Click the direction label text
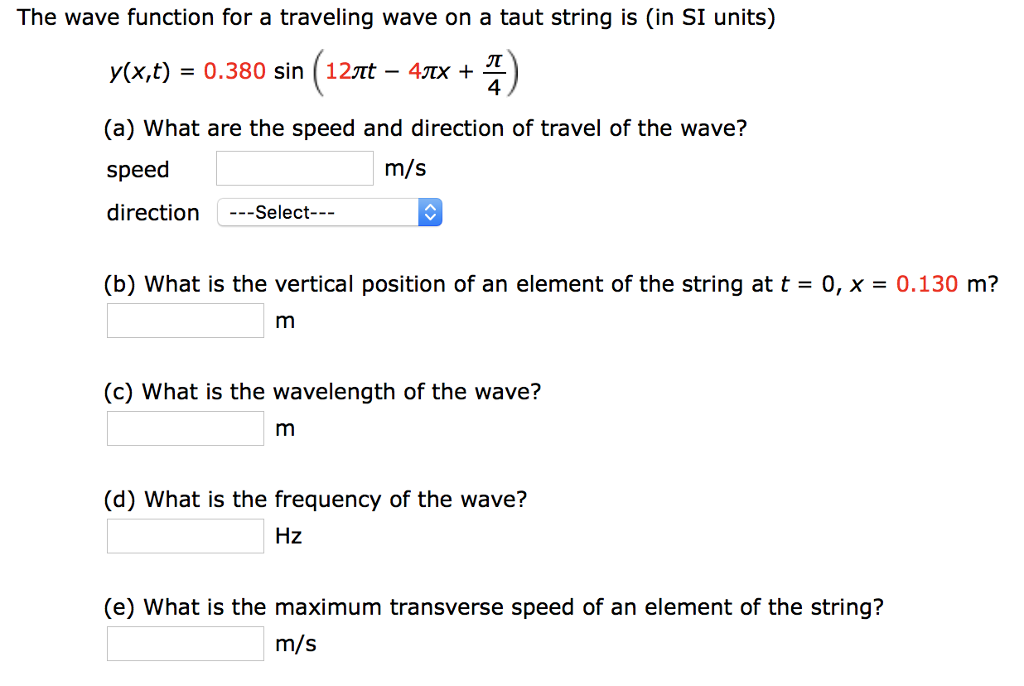The height and width of the screenshot is (686, 1024). [x=152, y=213]
